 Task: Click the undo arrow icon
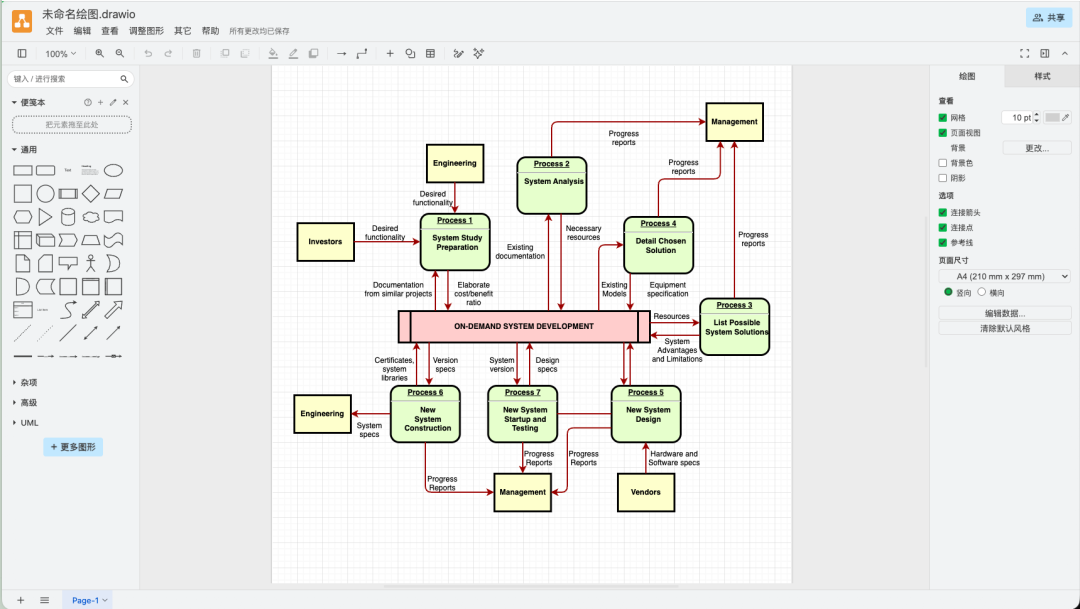[148, 54]
